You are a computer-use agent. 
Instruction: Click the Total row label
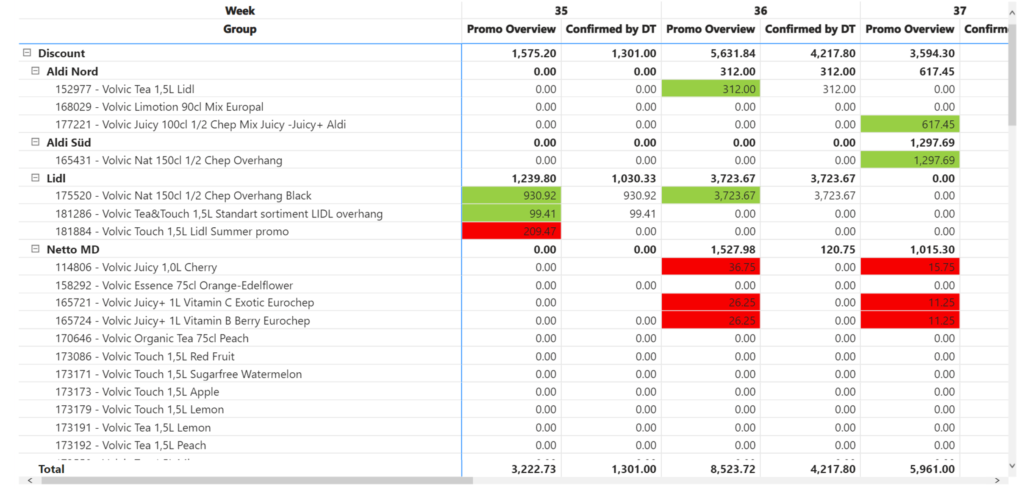click(x=51, y=469)
